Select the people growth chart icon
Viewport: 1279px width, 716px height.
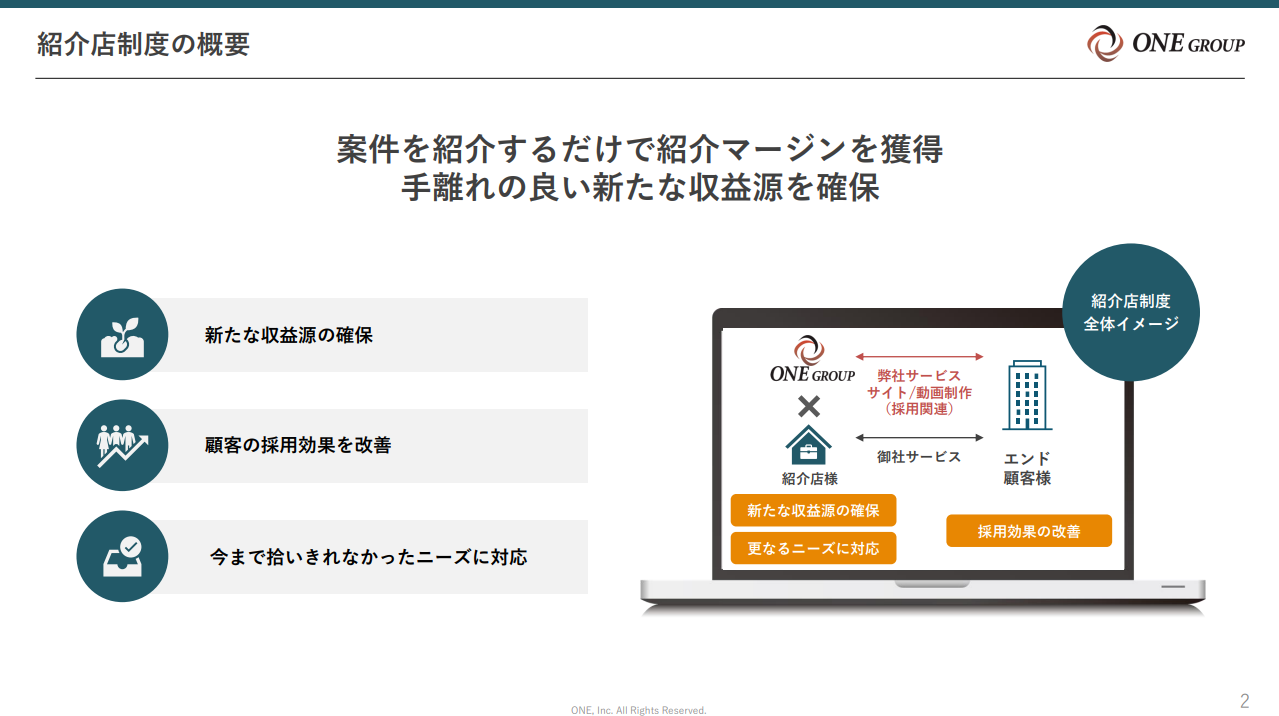point(121,445)
